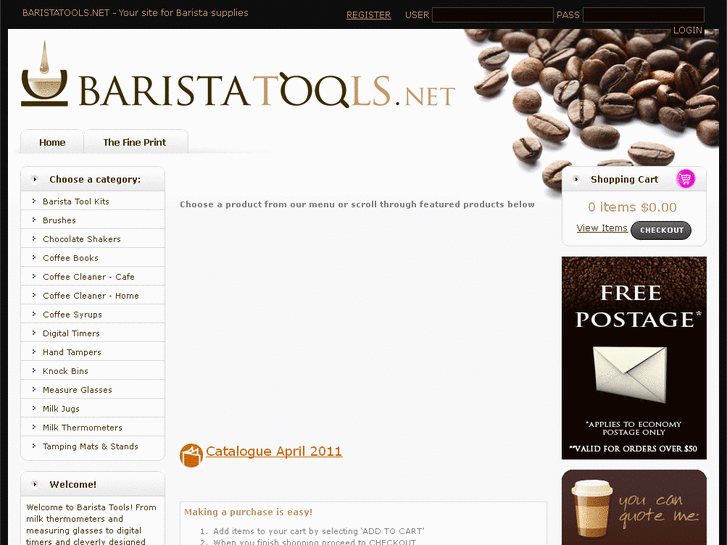Focus the PASS input field
The image size is (727, 545).
[644, 15]
